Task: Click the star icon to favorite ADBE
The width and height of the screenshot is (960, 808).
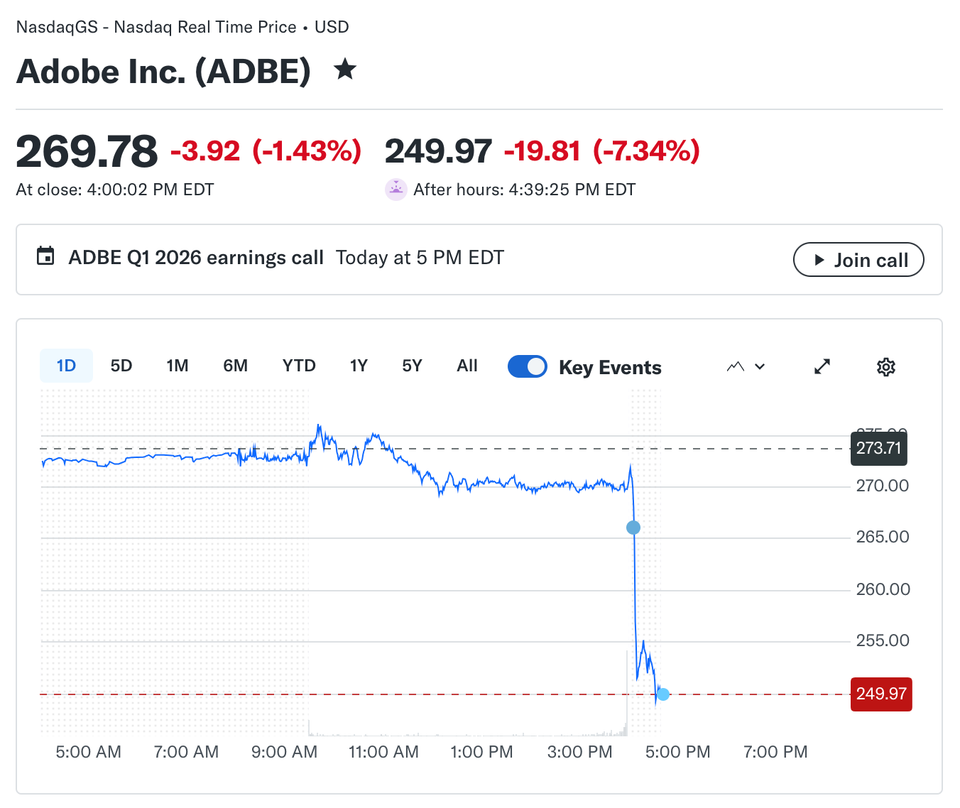Action: (344, 70)
